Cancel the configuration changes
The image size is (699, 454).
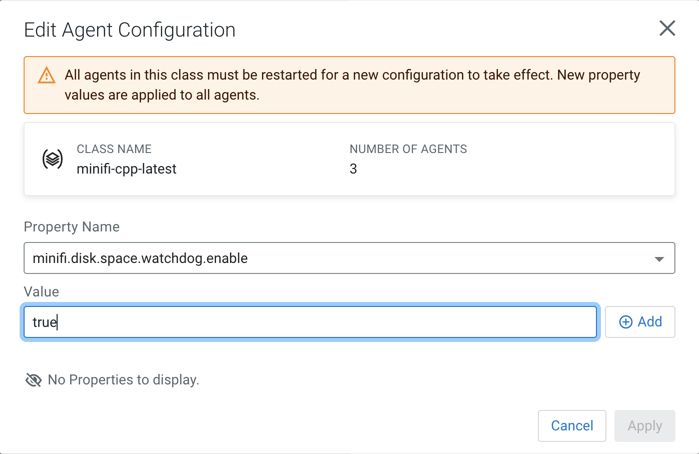tap(572, 425)
